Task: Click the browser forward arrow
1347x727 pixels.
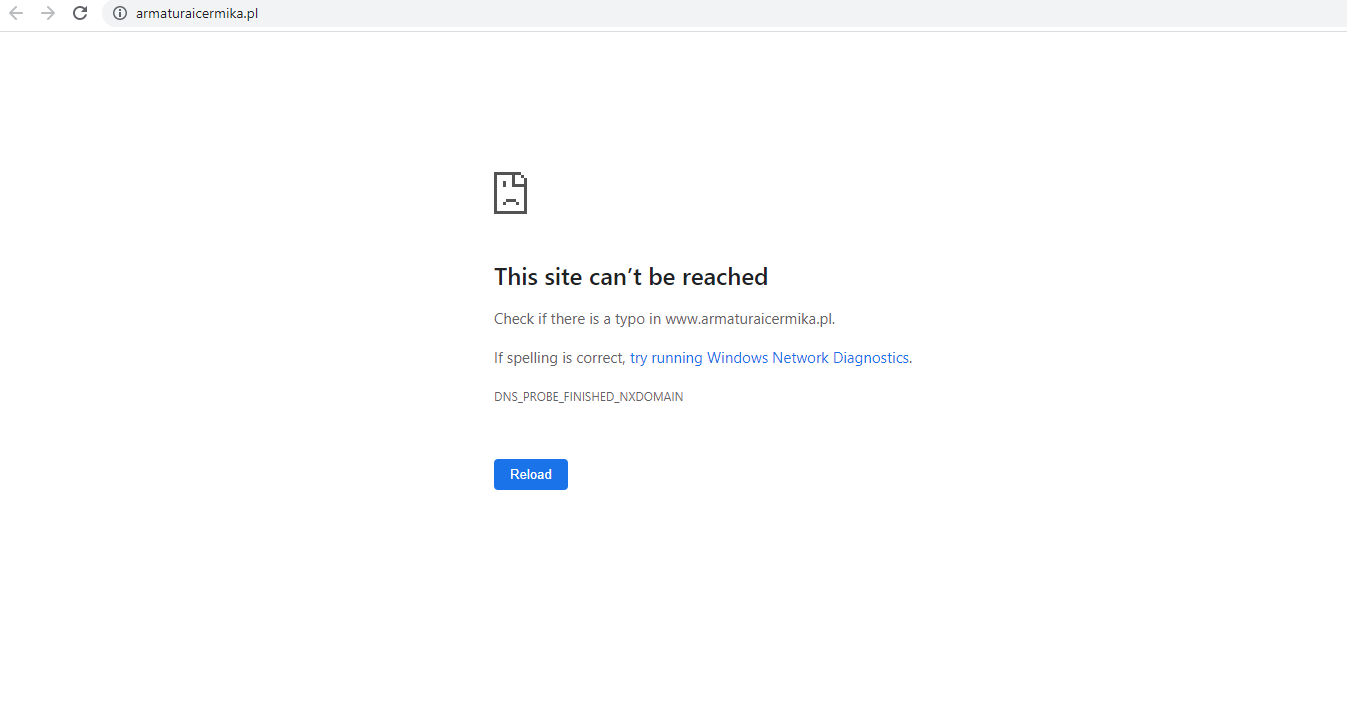Action: [x=48, y=14]
